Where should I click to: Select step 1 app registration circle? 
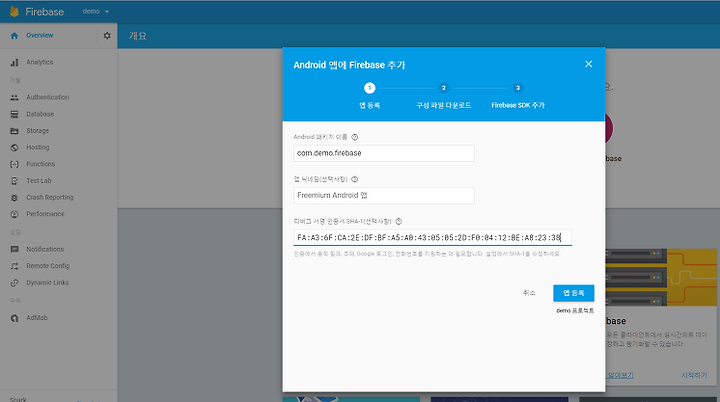tap(370, 88)
